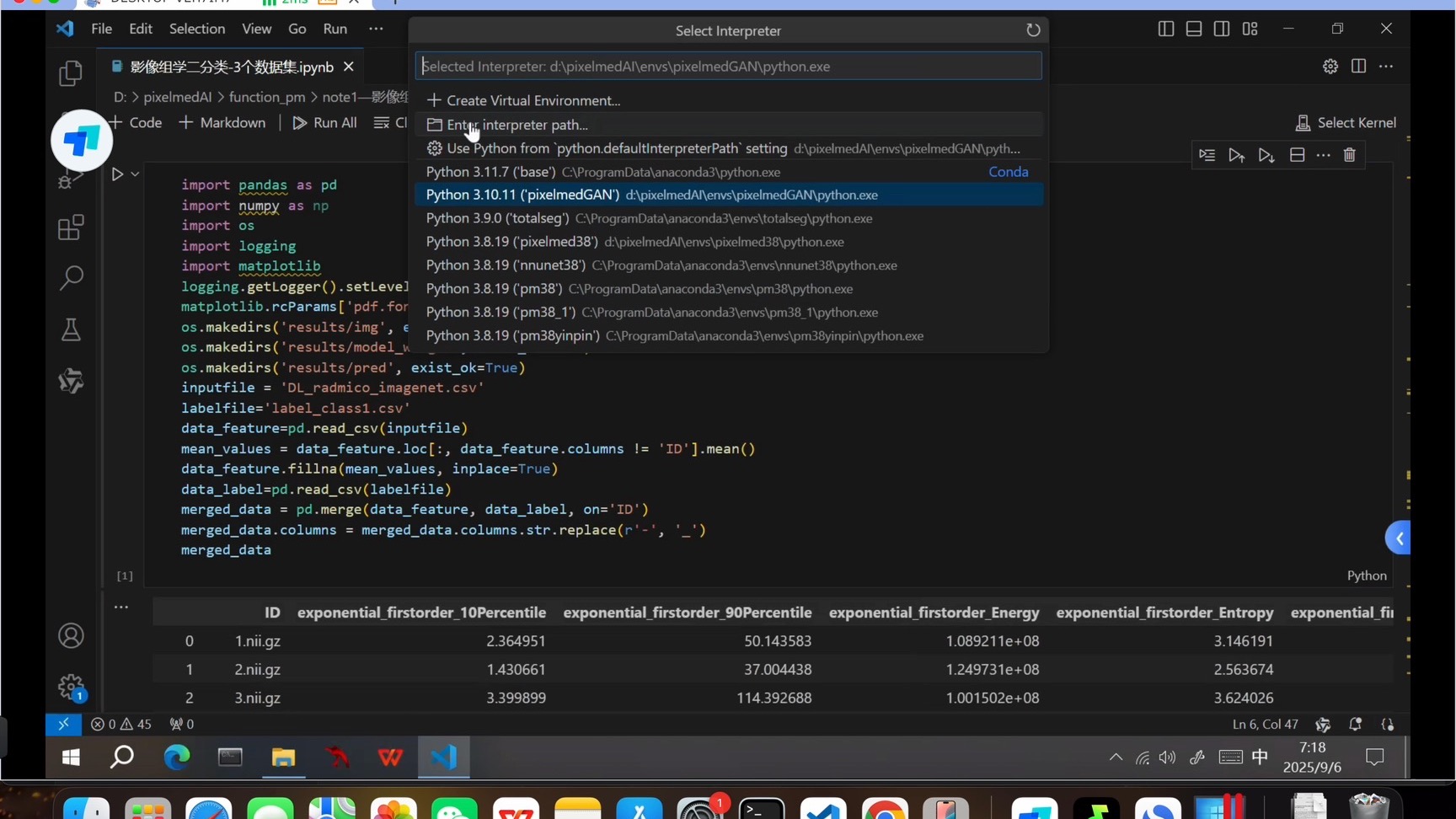1456x819 pixels.
Task: Open Windows Start button on taskbar
Action: click(71, 757)
